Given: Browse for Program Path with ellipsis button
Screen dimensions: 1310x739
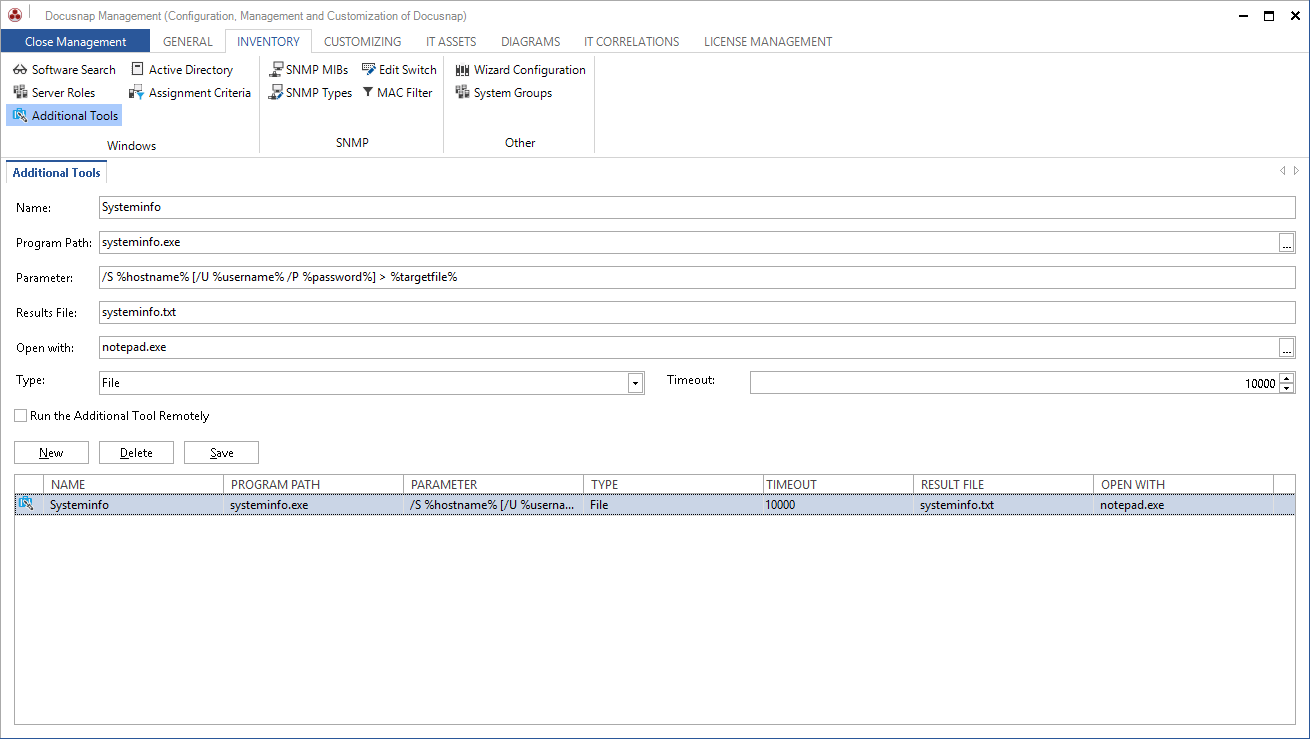Looking at the screenshot, I should click(1287, 243).
